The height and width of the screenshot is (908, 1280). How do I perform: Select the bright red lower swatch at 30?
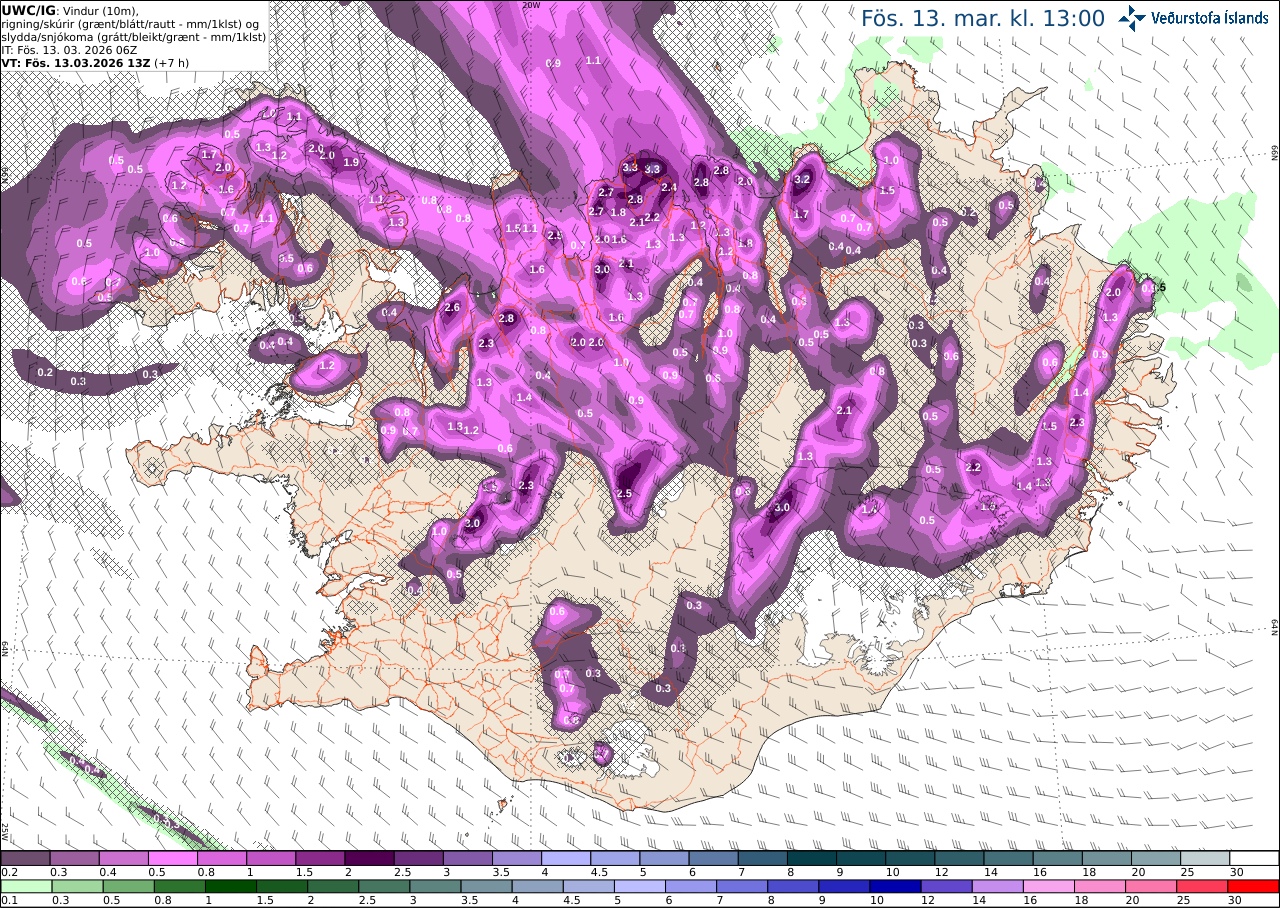pos(1254,886)
